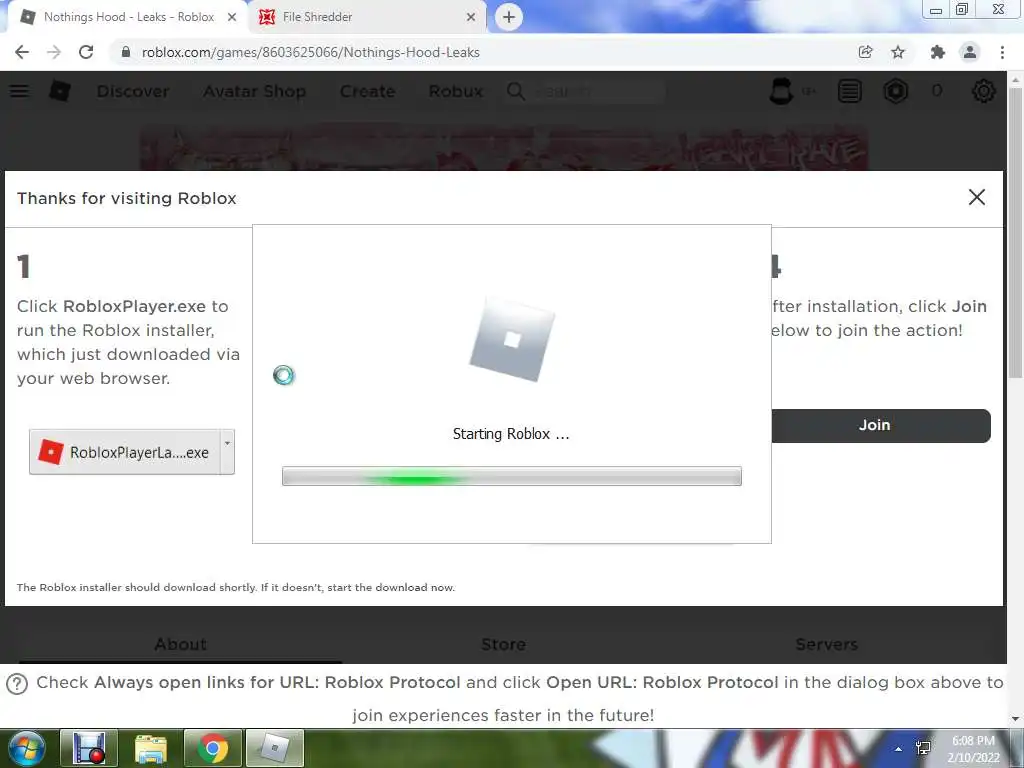Click the installer should download shortly text

coord(236,587)
